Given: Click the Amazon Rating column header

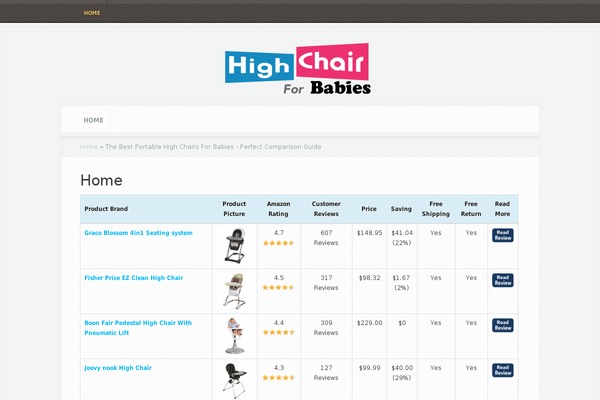Looking at the screenshot, I should [x=279, y=209].
